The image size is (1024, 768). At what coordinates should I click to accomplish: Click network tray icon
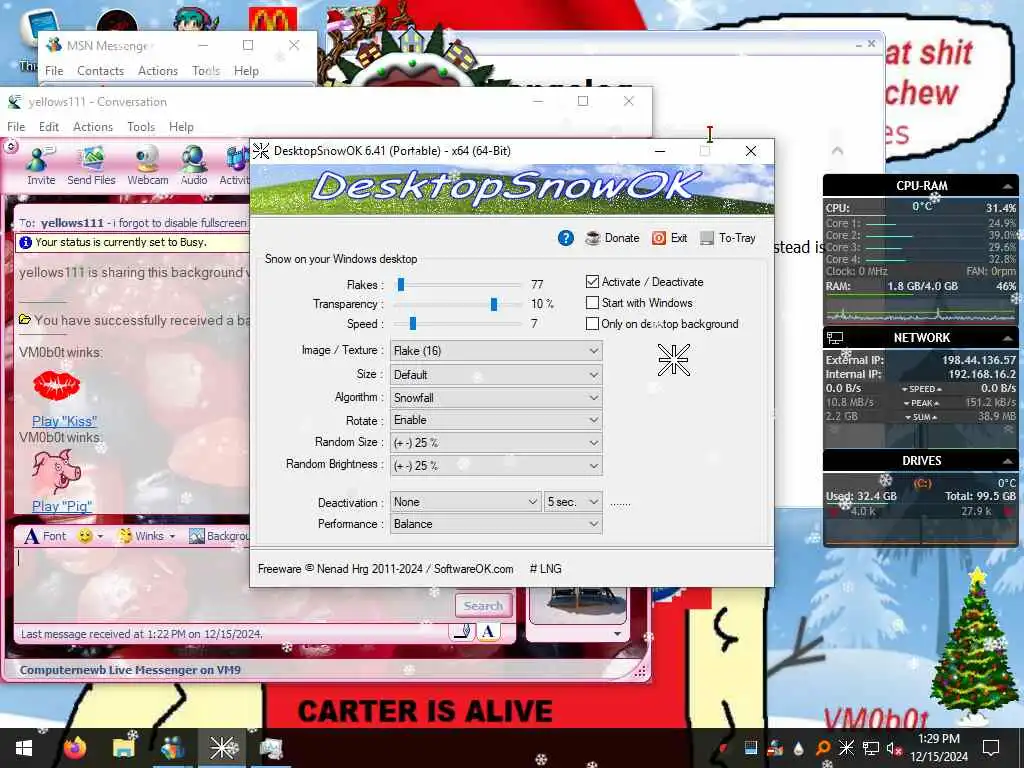(871, 748)
